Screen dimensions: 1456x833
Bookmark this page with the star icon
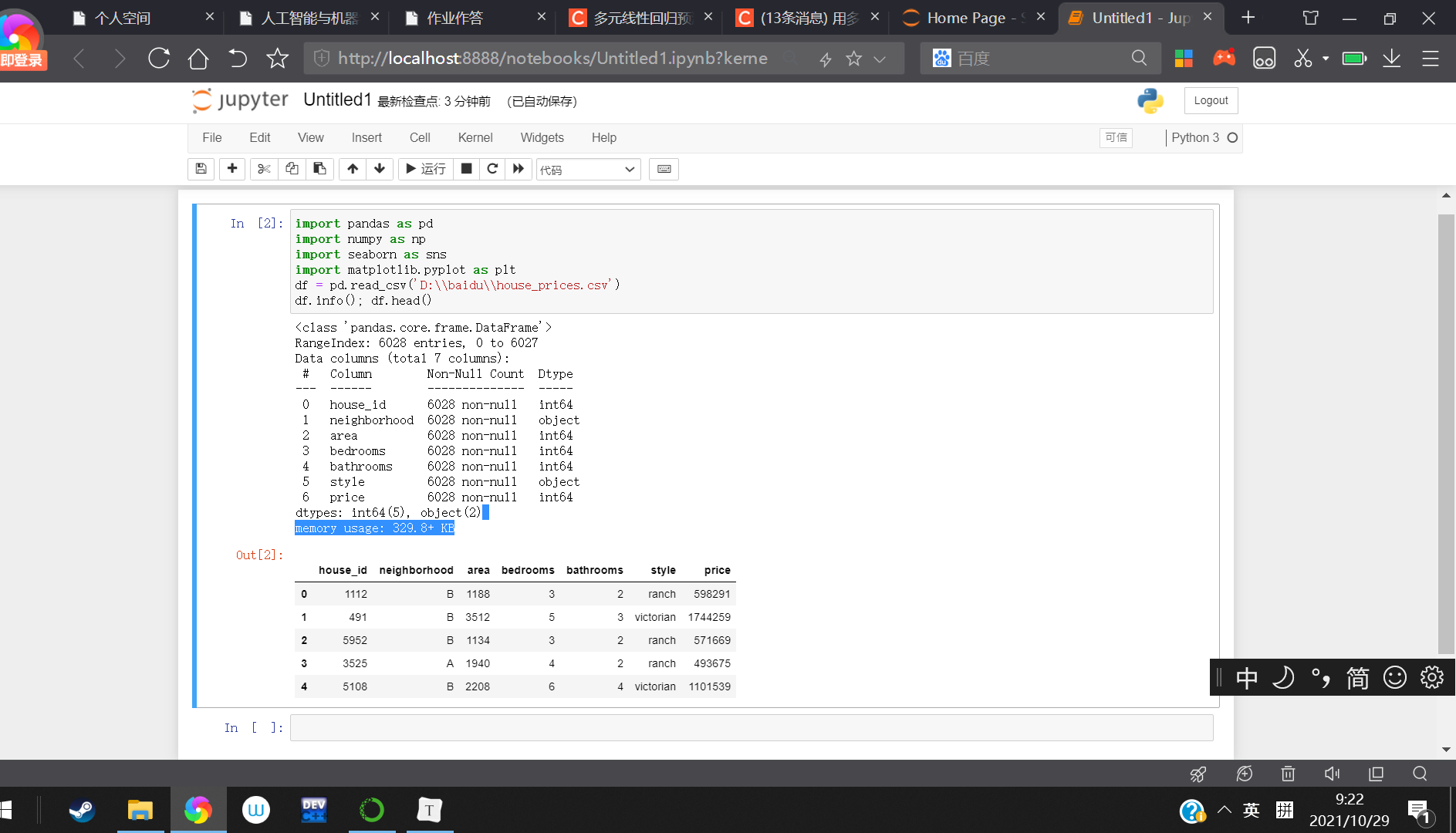pos(277,58)
